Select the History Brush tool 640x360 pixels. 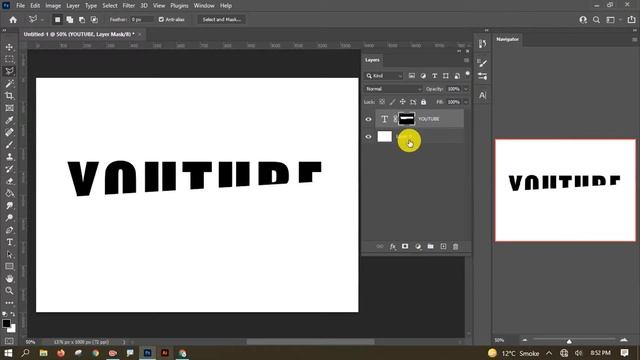9,169
